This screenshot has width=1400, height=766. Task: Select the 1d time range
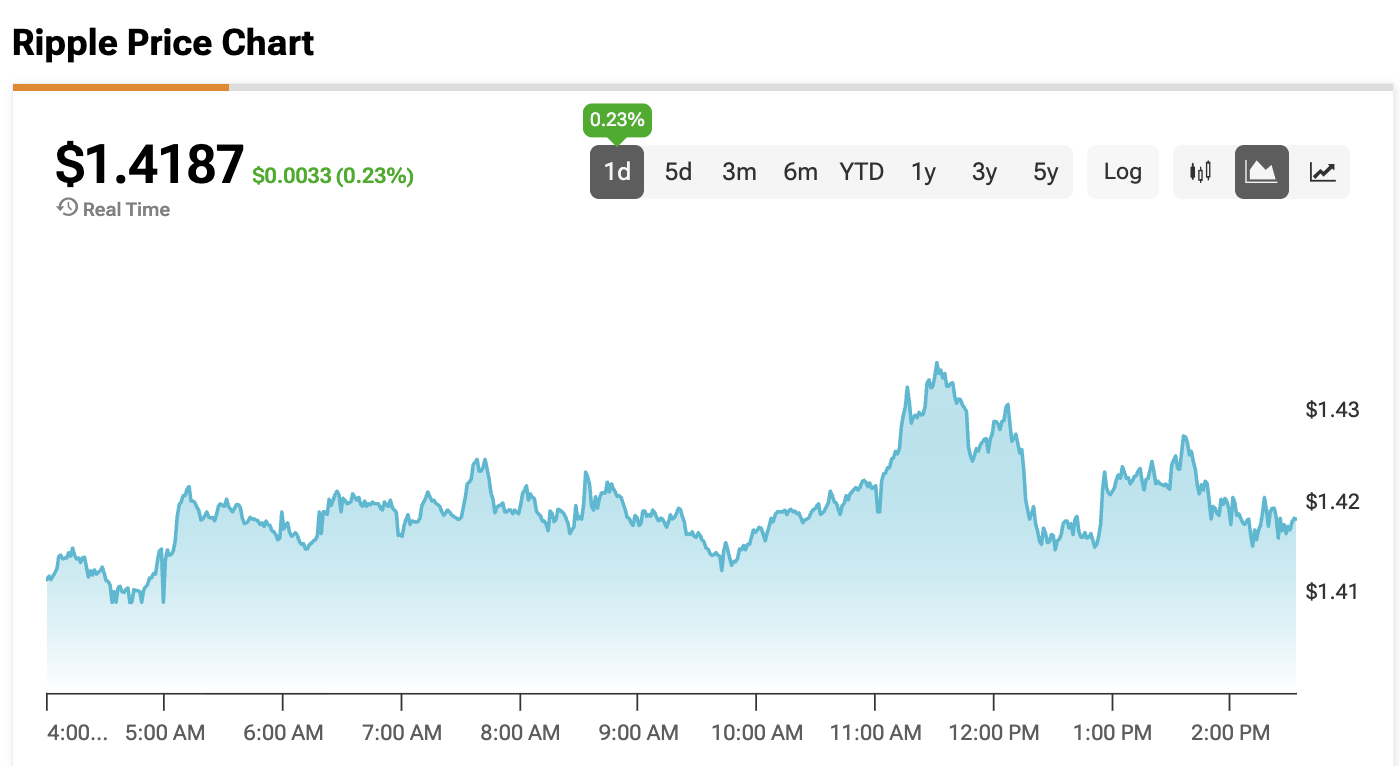[617, 172]
